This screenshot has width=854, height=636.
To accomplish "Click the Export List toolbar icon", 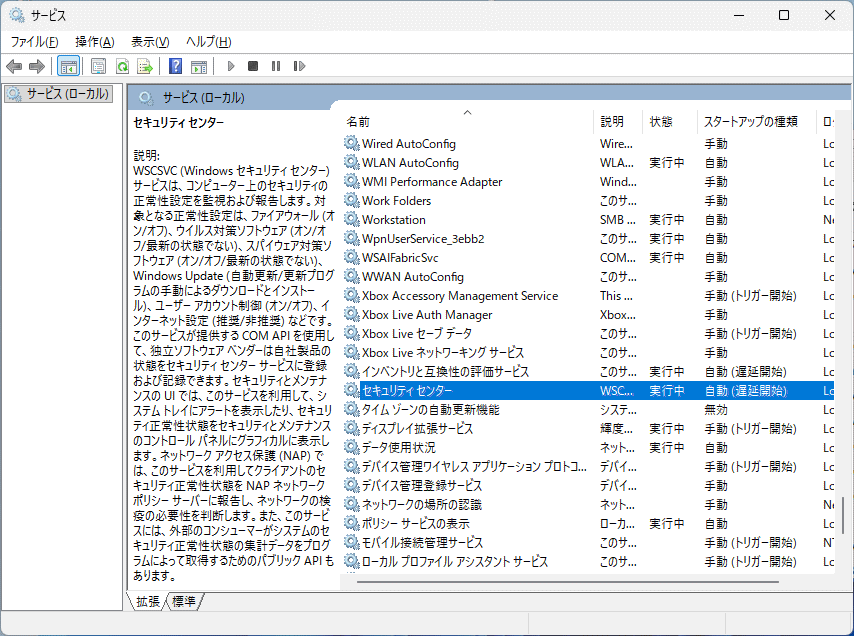I will (x=145, y=66).
